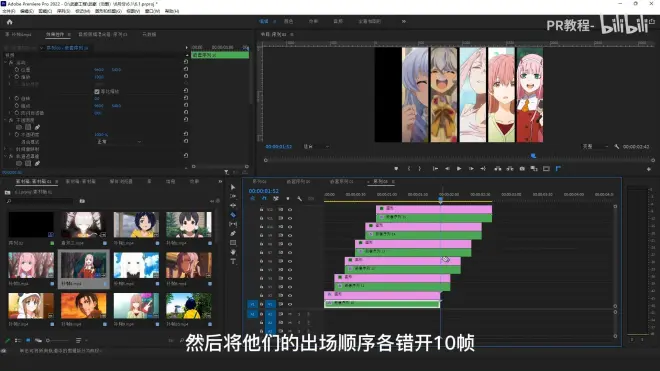Viewport: 660px width, 371px height.
Task: Reset the position parameter arrow button
Action: pos(186,69)
